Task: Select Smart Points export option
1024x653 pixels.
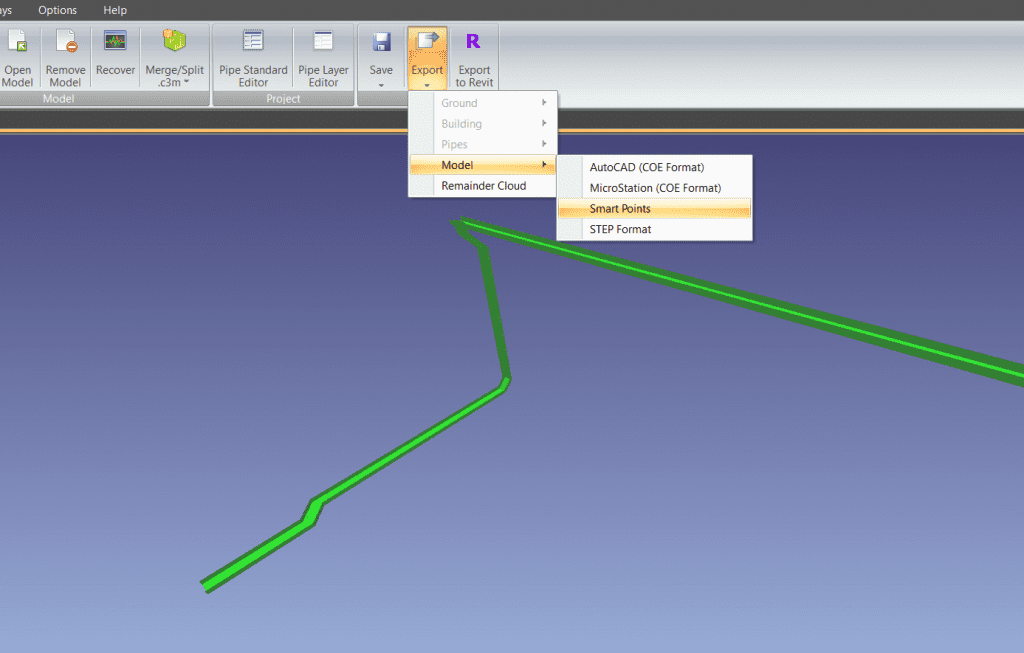Action: pos(654,208)
